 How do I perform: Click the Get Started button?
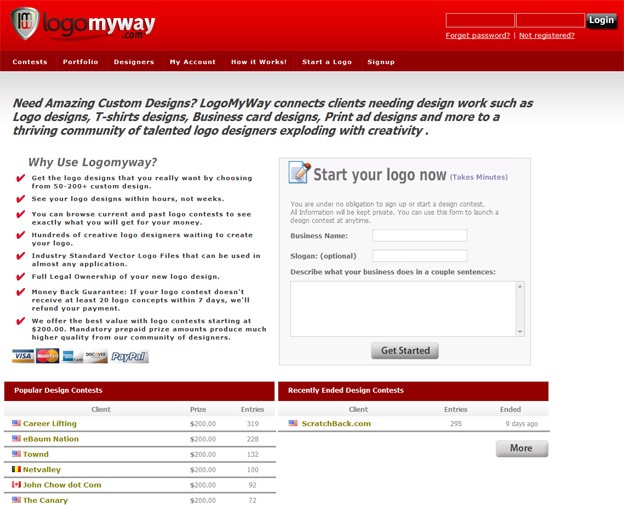(x=405, y=350)
